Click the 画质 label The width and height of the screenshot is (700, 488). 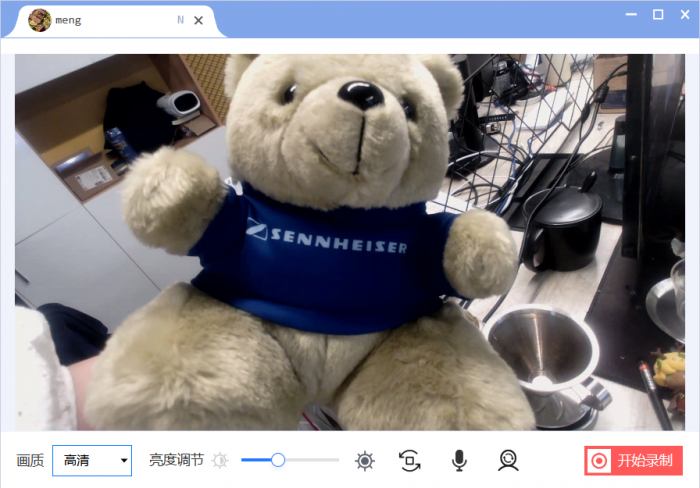click(x=30, y=460)
